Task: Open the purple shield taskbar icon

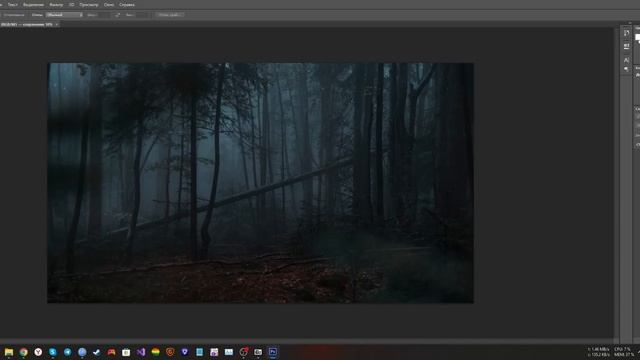Action: tap(184, 352)
